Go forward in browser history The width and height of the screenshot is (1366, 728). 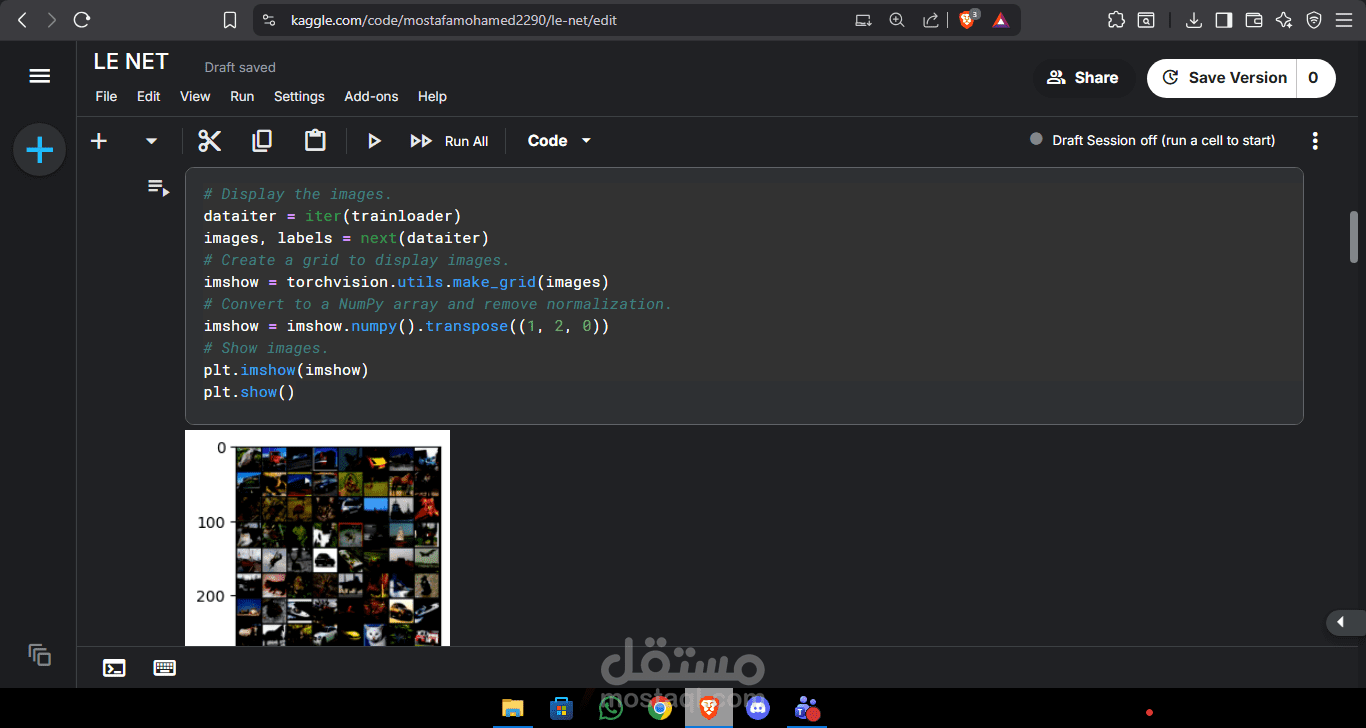pyautogui.click(x=51, y=19)
